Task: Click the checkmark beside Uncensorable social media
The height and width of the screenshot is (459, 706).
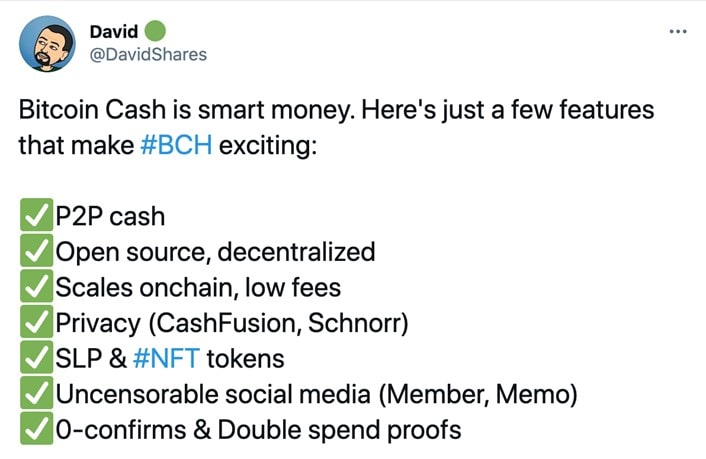Action: (x=36, y=393)
